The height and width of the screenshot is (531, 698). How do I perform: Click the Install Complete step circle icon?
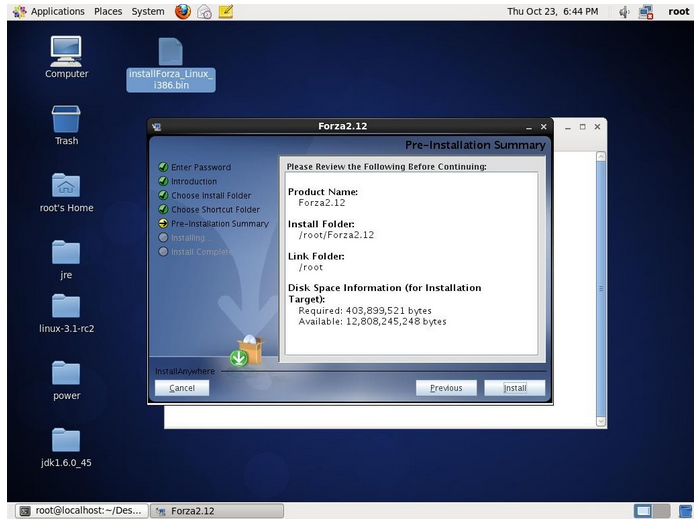pyautogui.click(x=163, y=252)
